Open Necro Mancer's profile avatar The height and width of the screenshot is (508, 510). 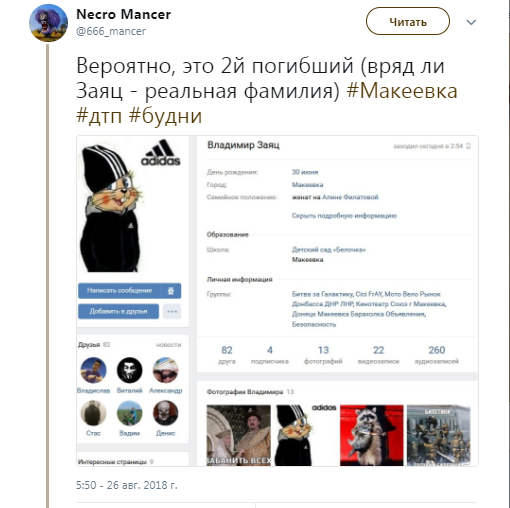tap(48, 23)
